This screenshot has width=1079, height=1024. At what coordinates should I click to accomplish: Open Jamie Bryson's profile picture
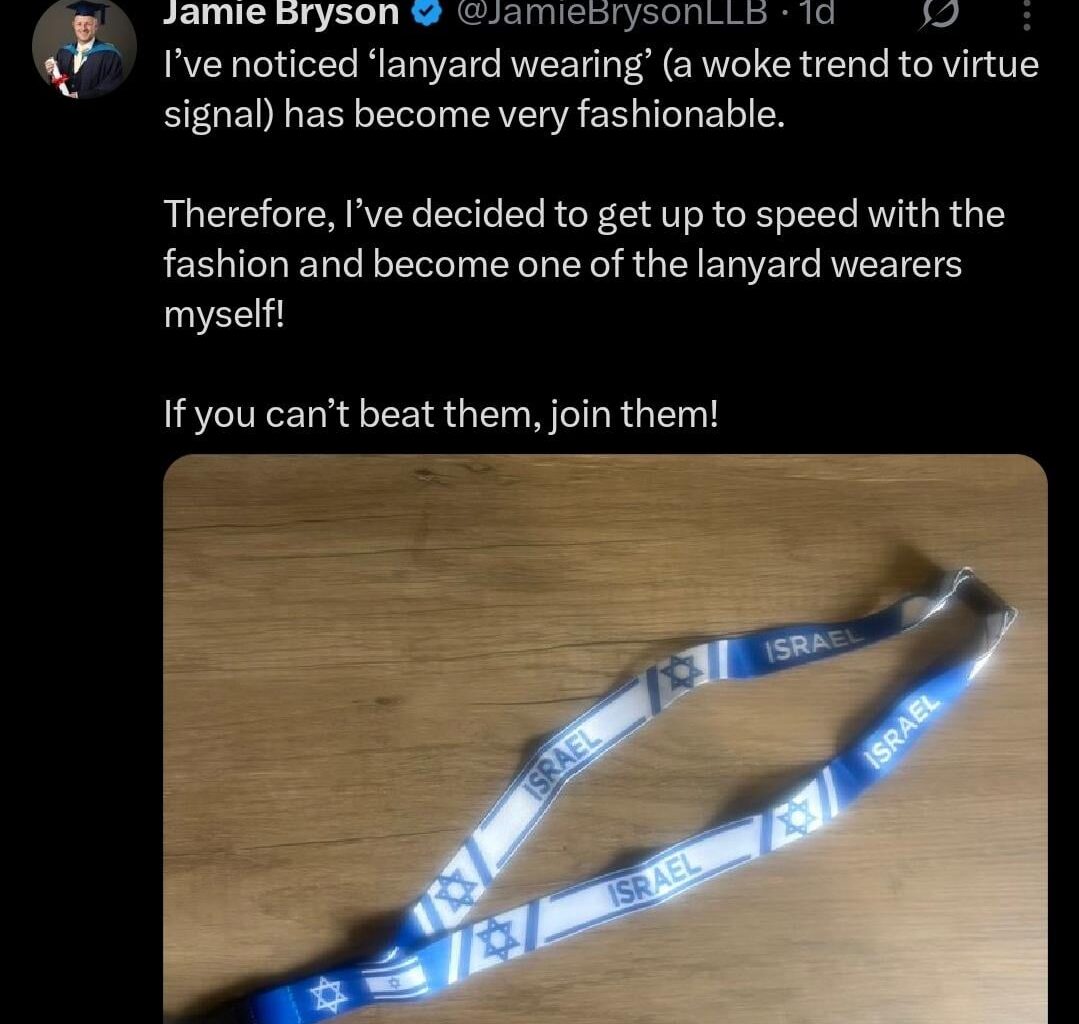coord(84,48)
